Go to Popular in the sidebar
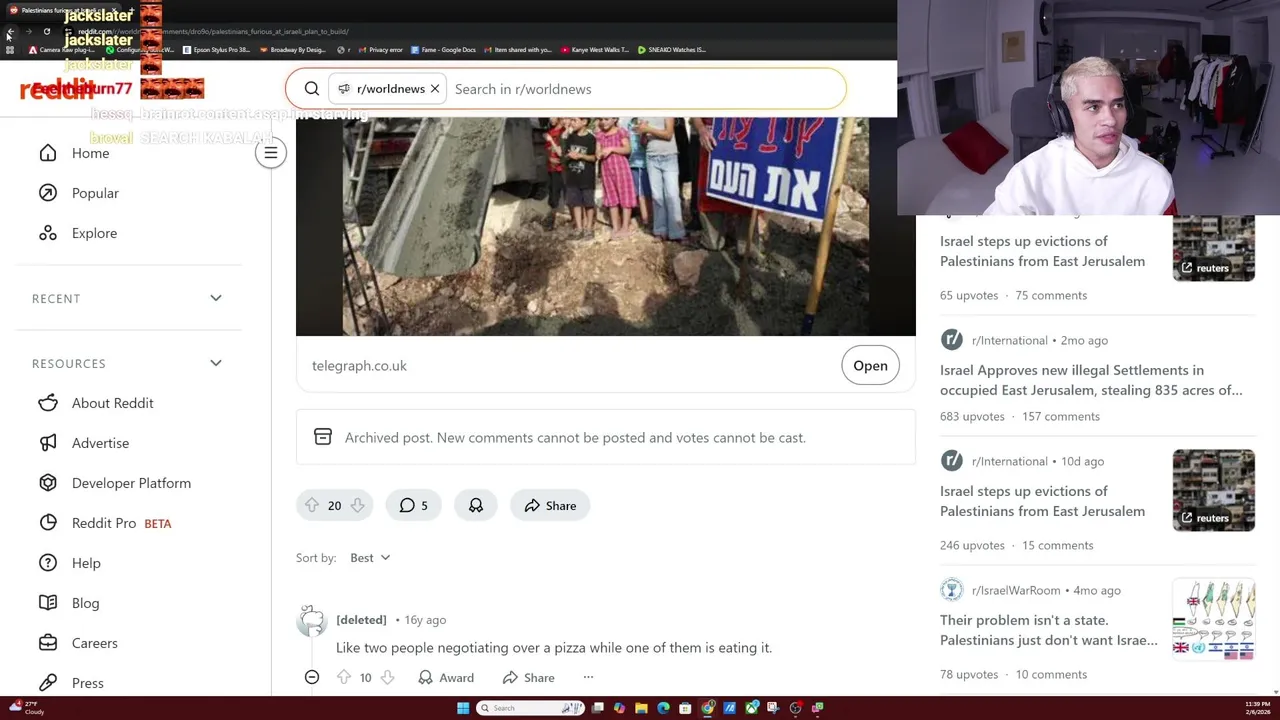1280x720 pixels. point(95,193)
